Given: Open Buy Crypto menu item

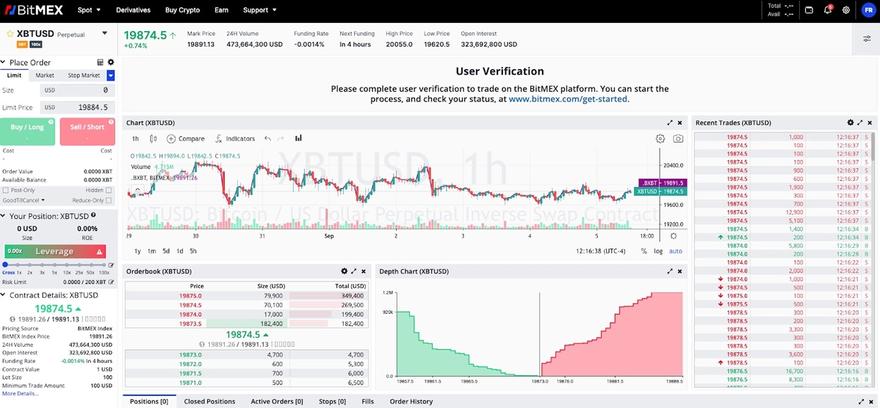Looking at the screenshot, I should pos(182,10).
